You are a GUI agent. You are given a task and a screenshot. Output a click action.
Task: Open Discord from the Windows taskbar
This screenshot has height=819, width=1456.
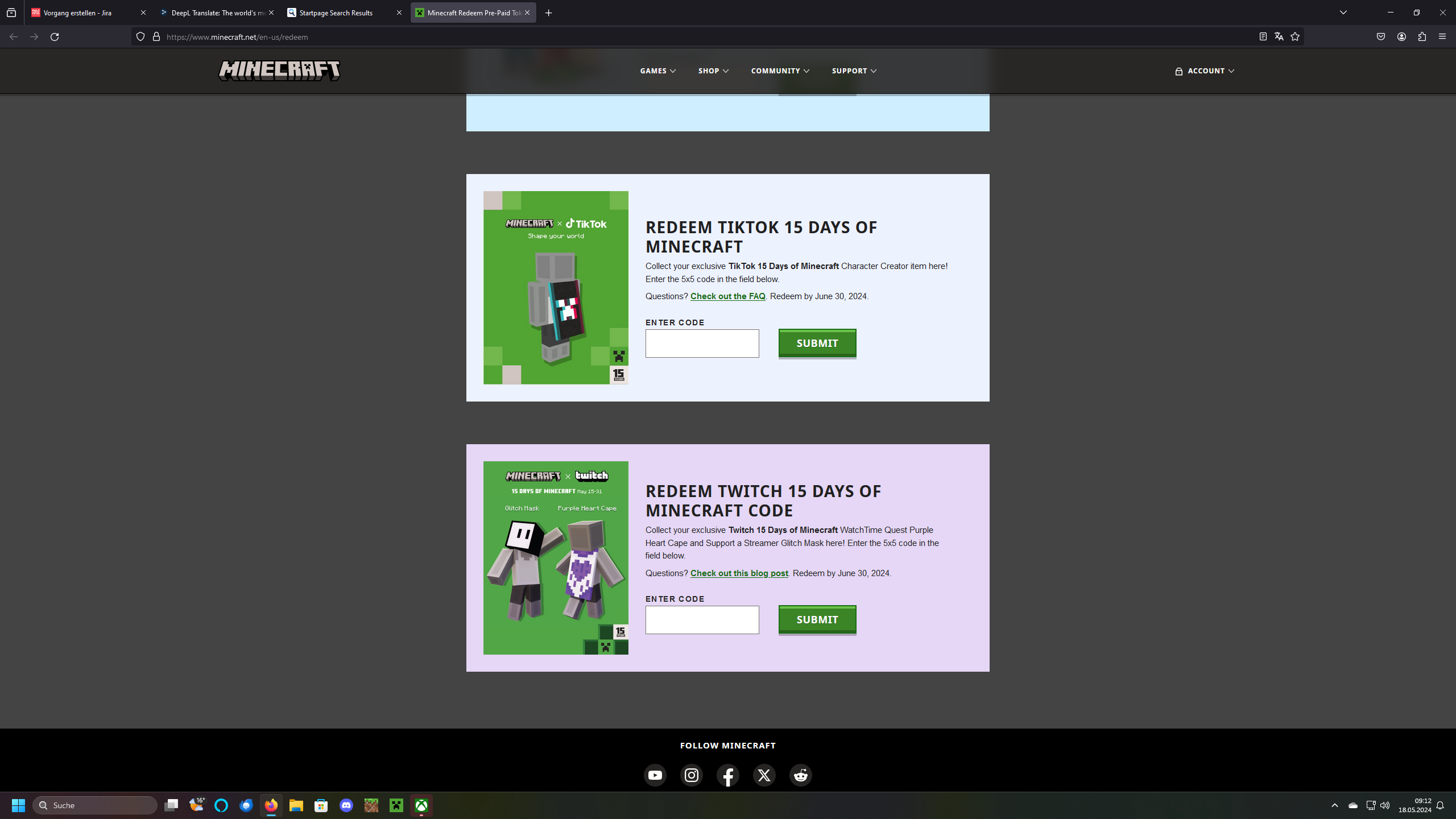pos(346,805)
